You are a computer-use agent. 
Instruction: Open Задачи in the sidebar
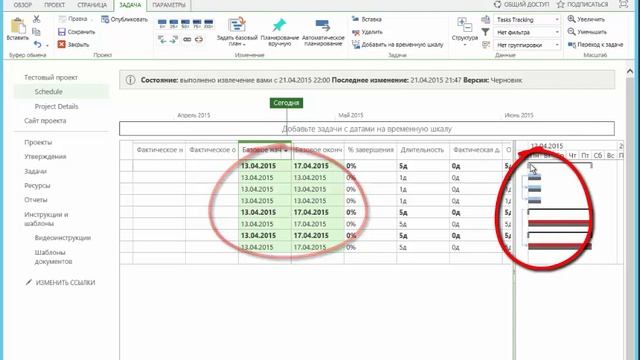point(35,171)
